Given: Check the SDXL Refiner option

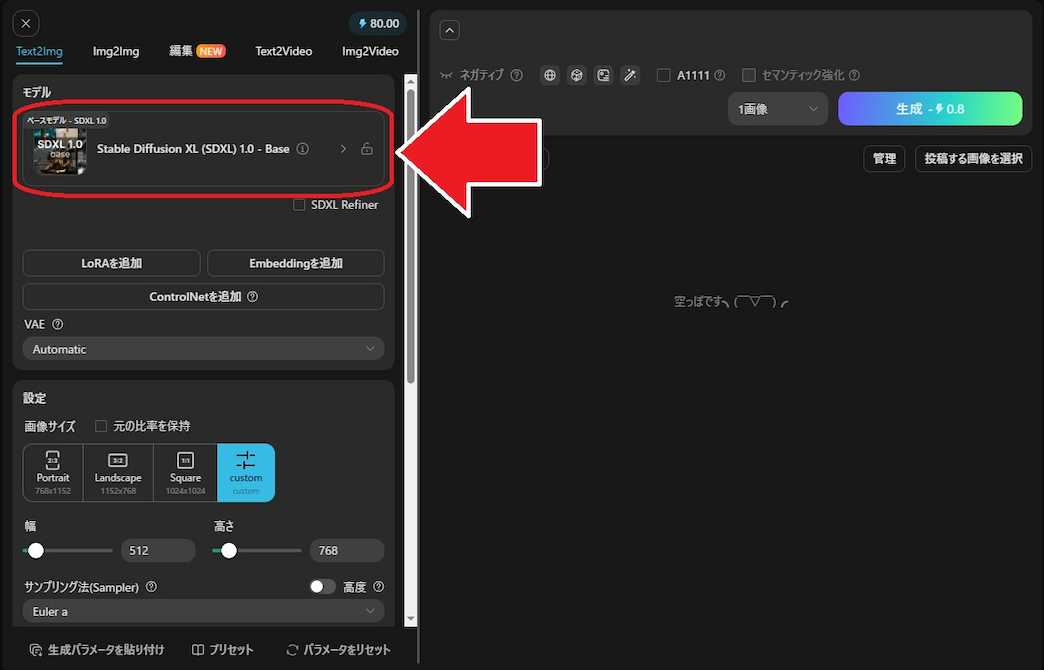Looking at the screenshot, I should click(297, 204).
